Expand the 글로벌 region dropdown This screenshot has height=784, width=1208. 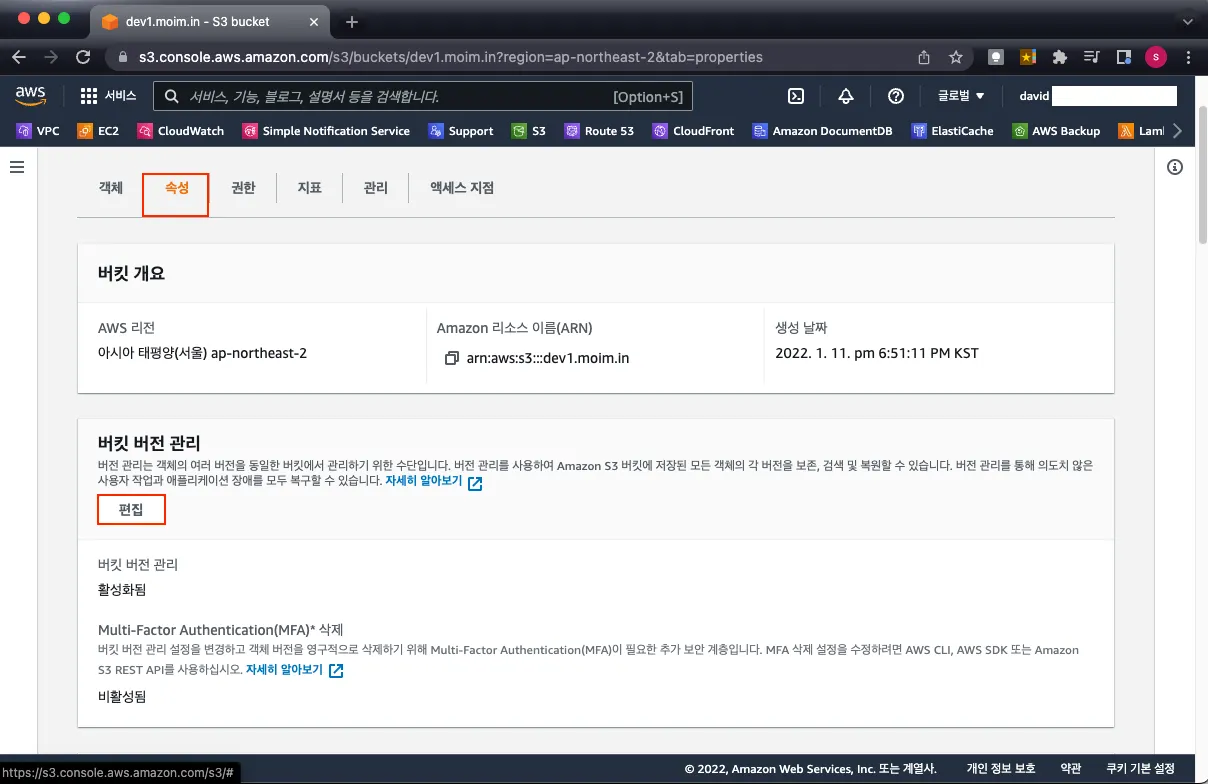click(961, 96)
